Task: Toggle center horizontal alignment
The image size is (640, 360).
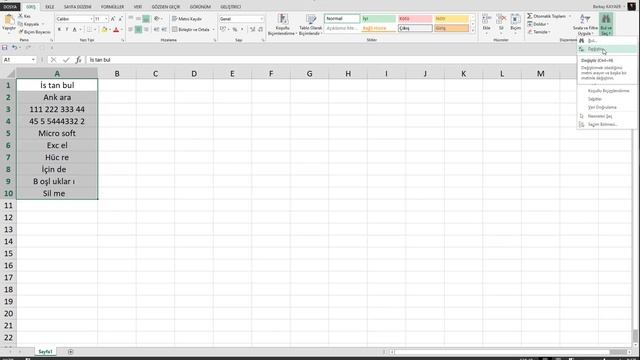Action: (x=138, y=29)
